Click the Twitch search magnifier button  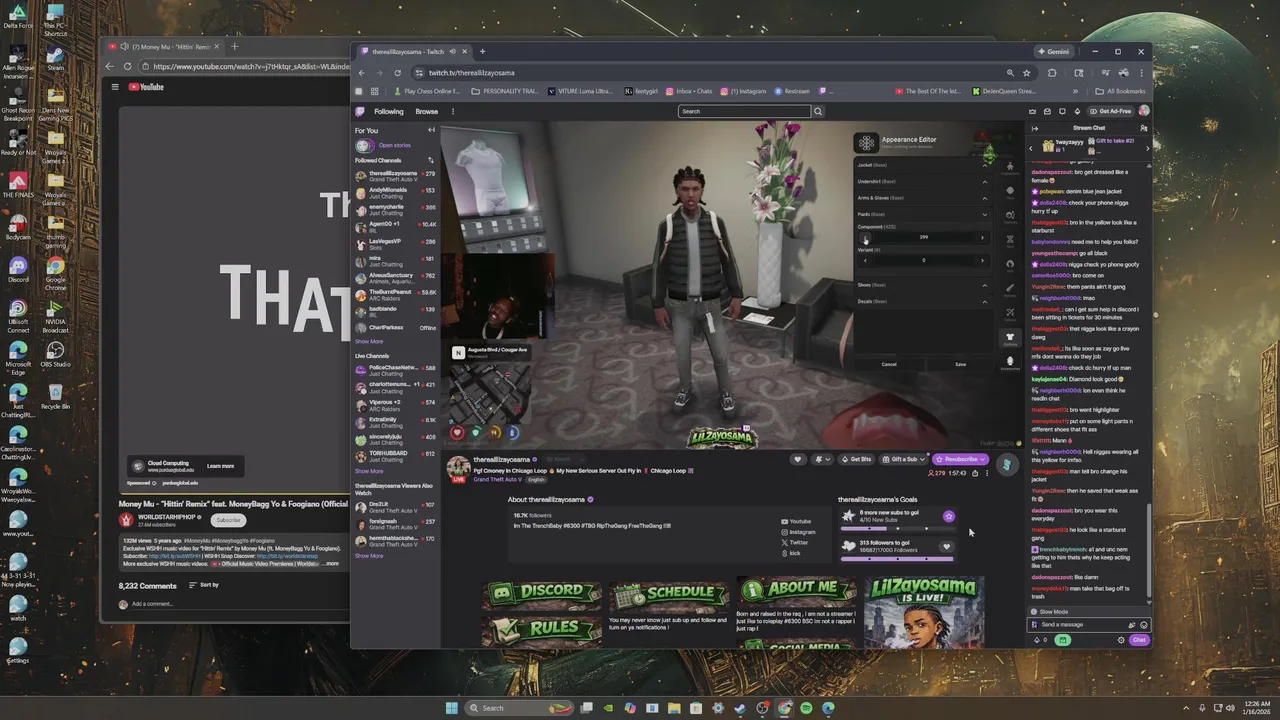[818, 111]
